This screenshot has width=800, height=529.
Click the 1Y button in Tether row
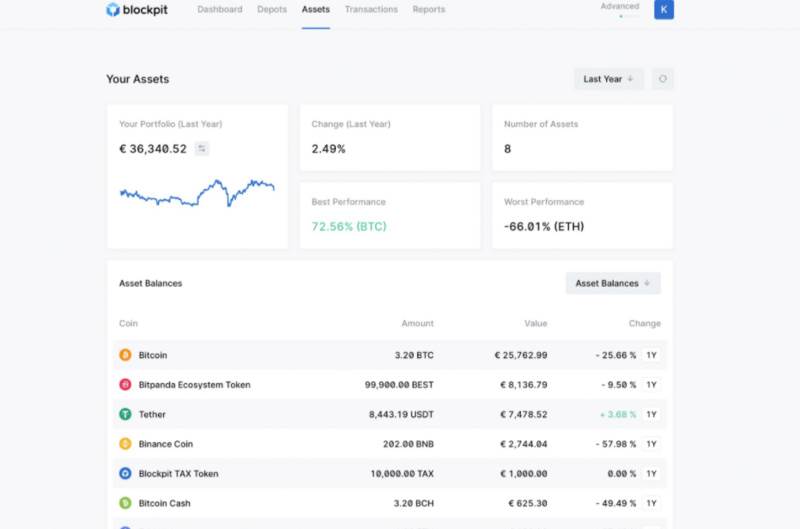652,414
